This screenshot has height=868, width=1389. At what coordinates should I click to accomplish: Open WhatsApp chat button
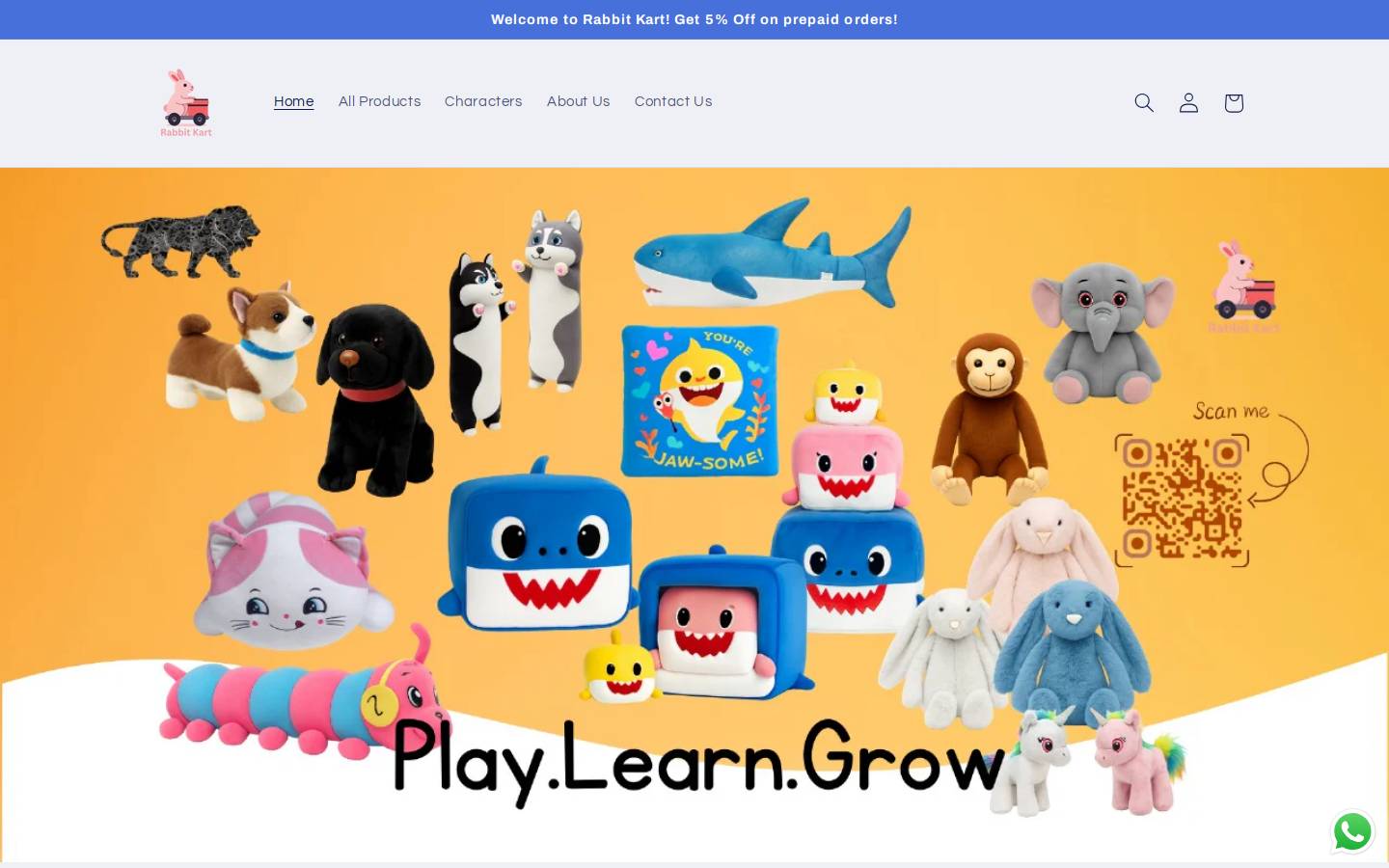[1352, 831]
